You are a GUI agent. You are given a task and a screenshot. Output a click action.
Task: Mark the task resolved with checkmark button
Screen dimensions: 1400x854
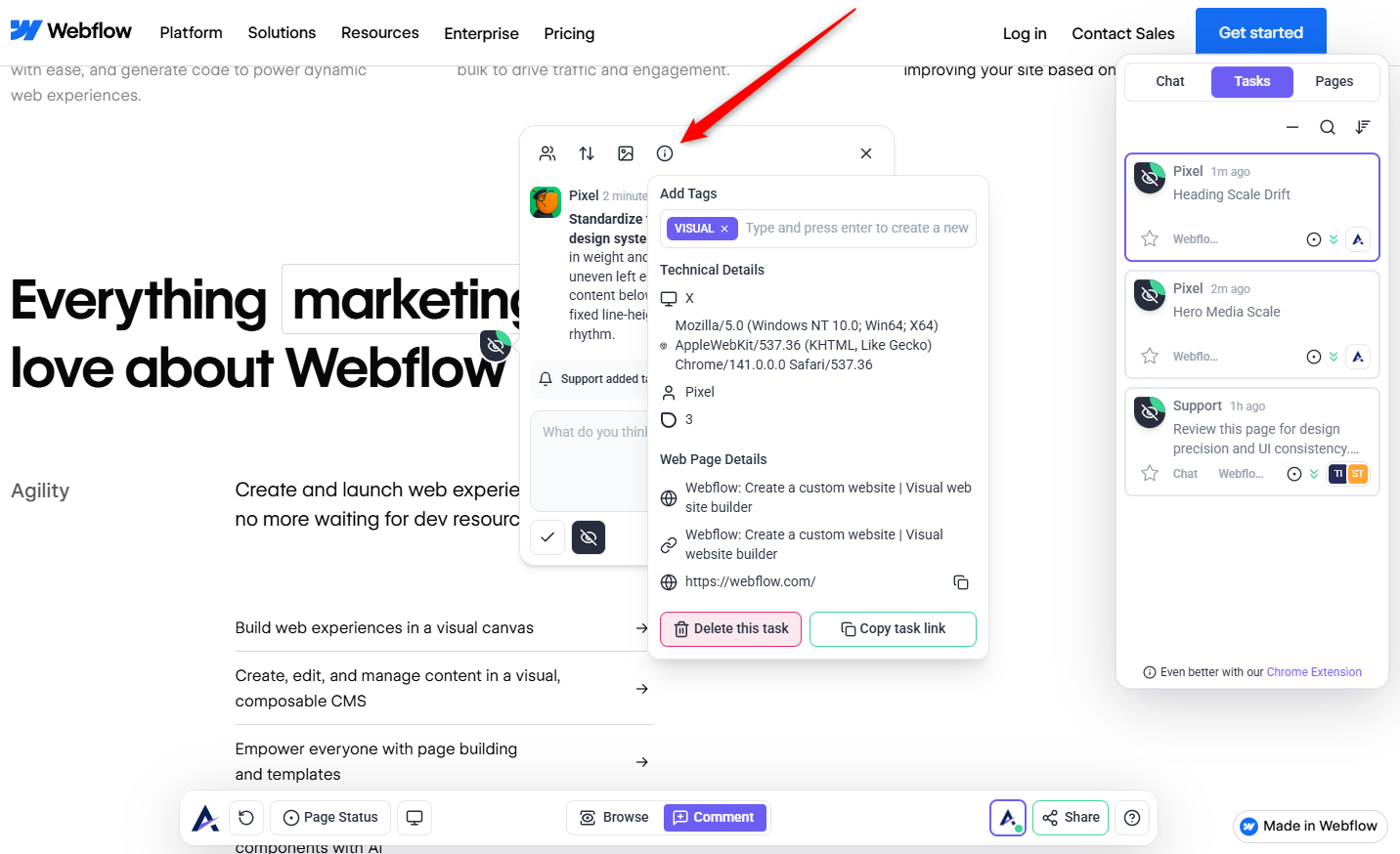tap(547, 537)
